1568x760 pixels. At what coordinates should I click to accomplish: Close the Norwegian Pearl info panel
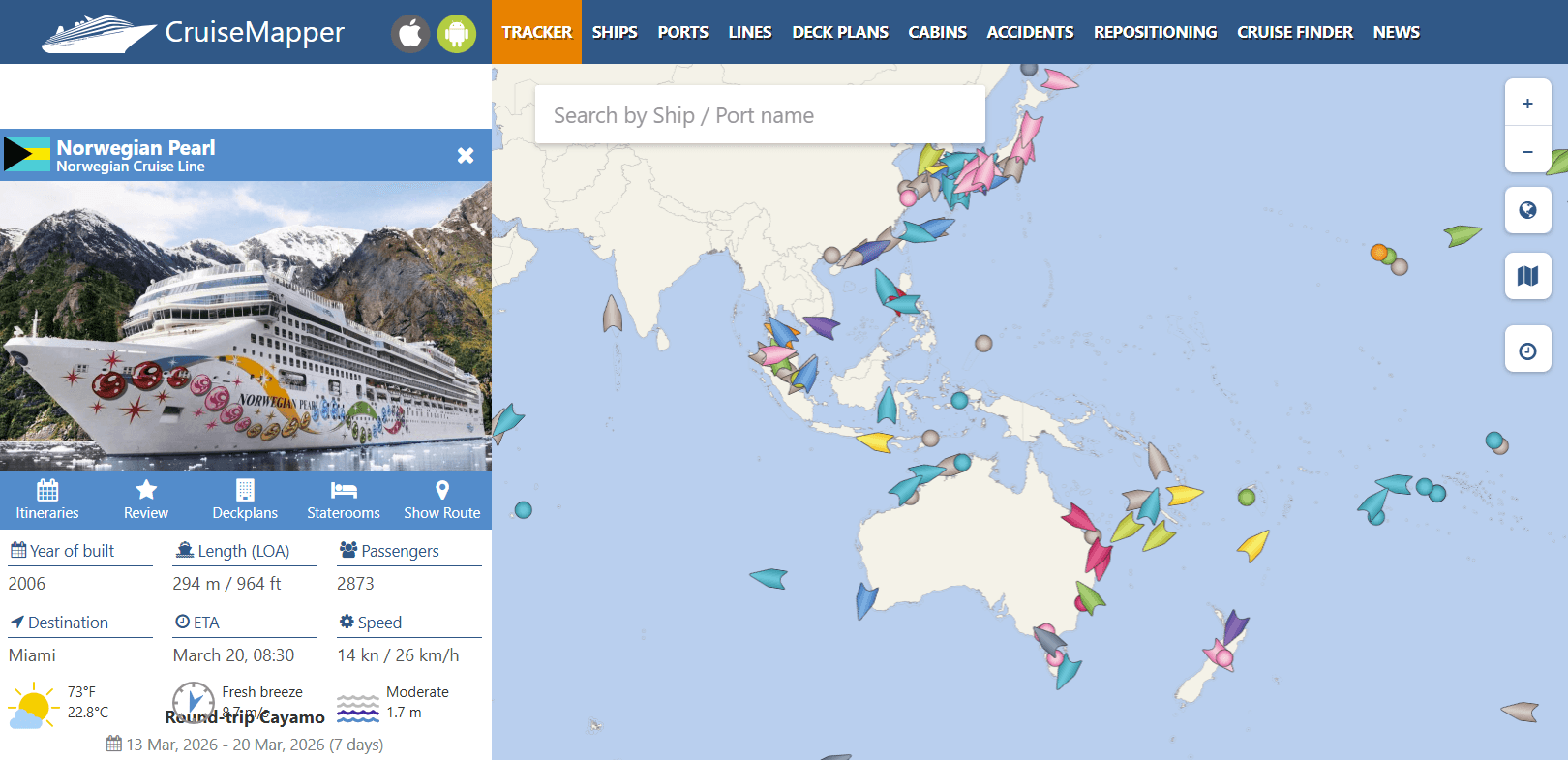pyautogui.click(x=466, y=155)
